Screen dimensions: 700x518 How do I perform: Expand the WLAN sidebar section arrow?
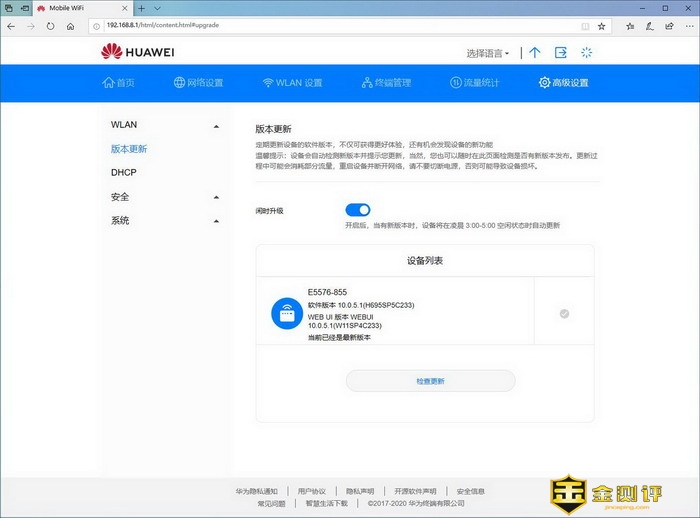tap(216, 126)
